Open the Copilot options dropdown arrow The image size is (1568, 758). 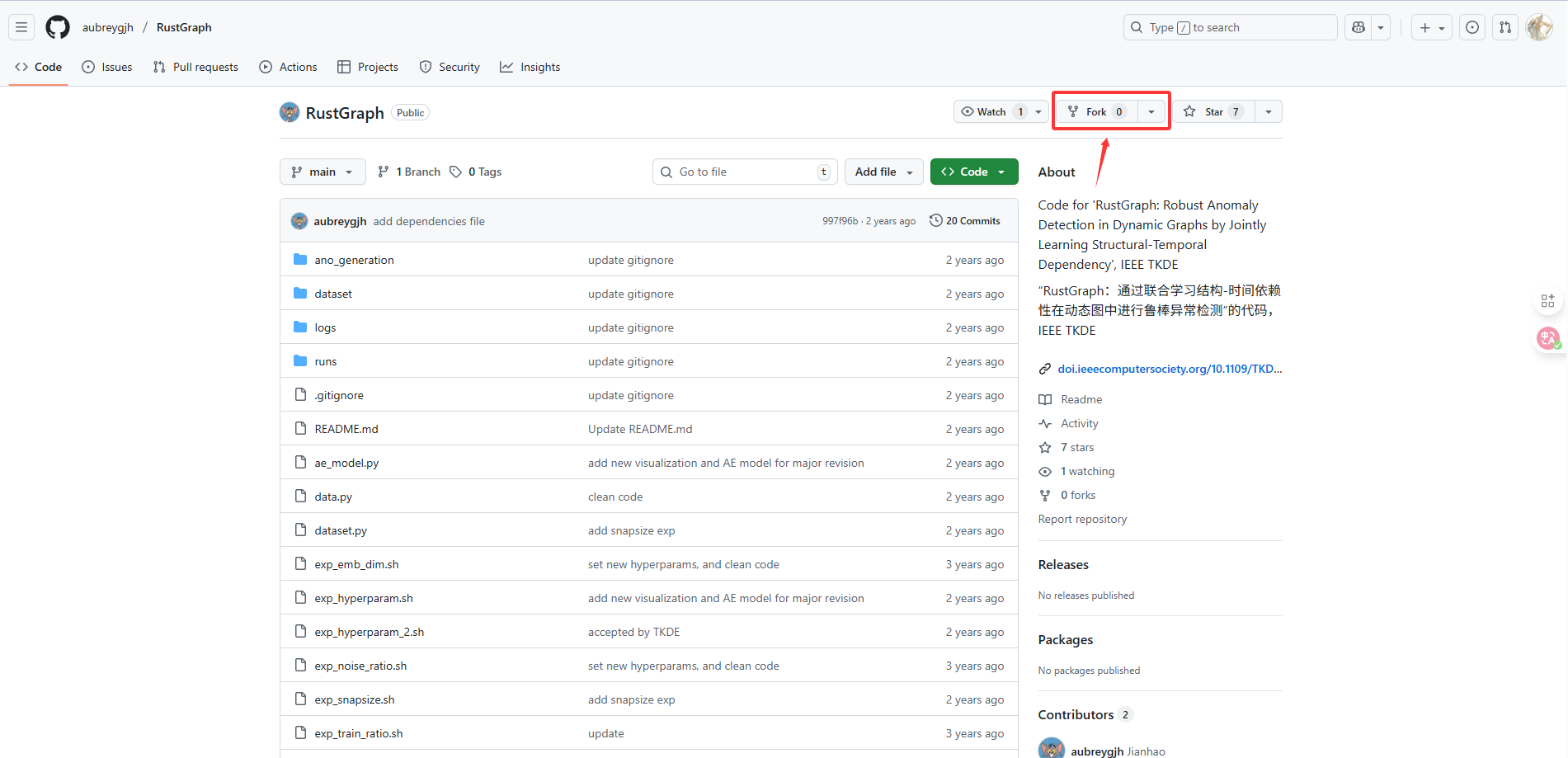pos(1381,27)
